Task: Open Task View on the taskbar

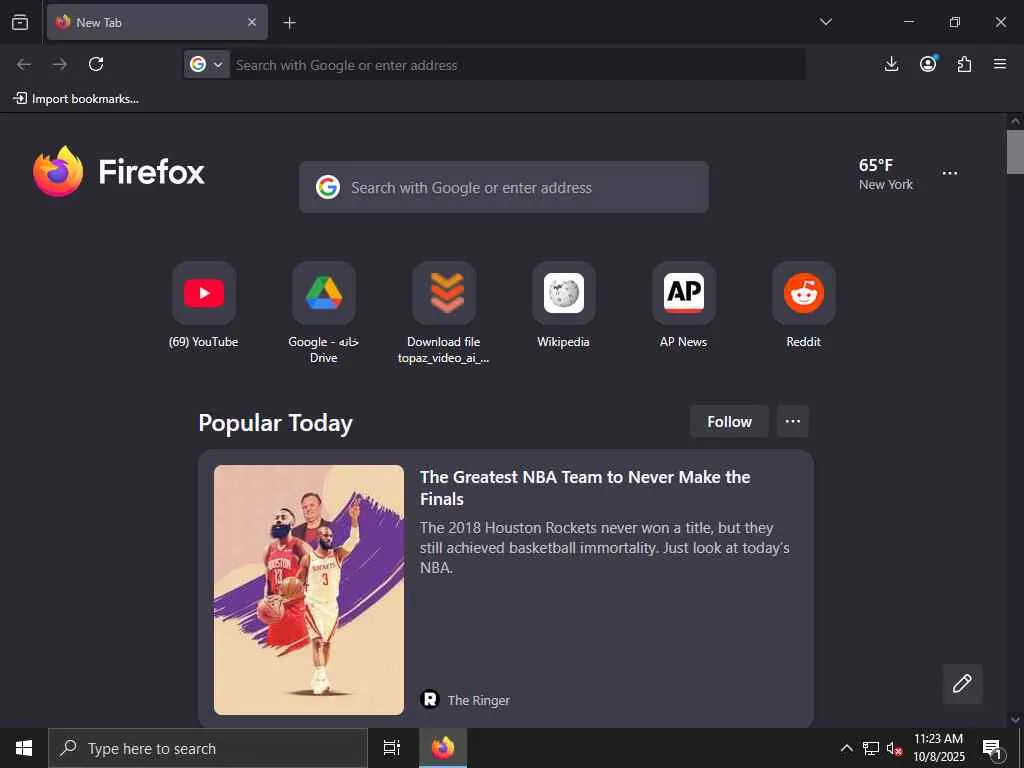Action: [x=392, y=748]
